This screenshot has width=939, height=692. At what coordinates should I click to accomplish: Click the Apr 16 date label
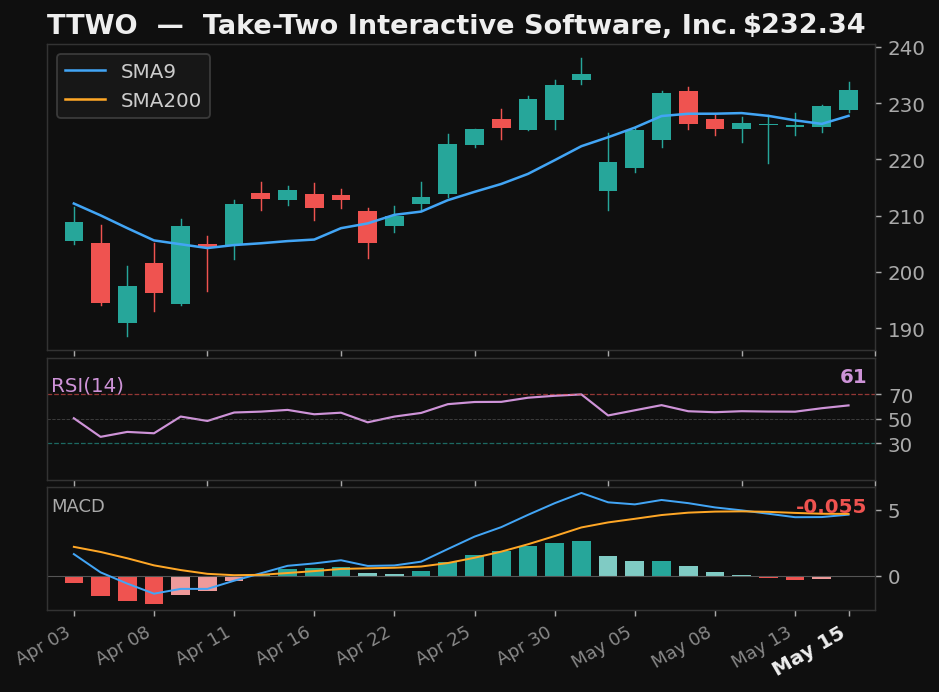(284, 646)
